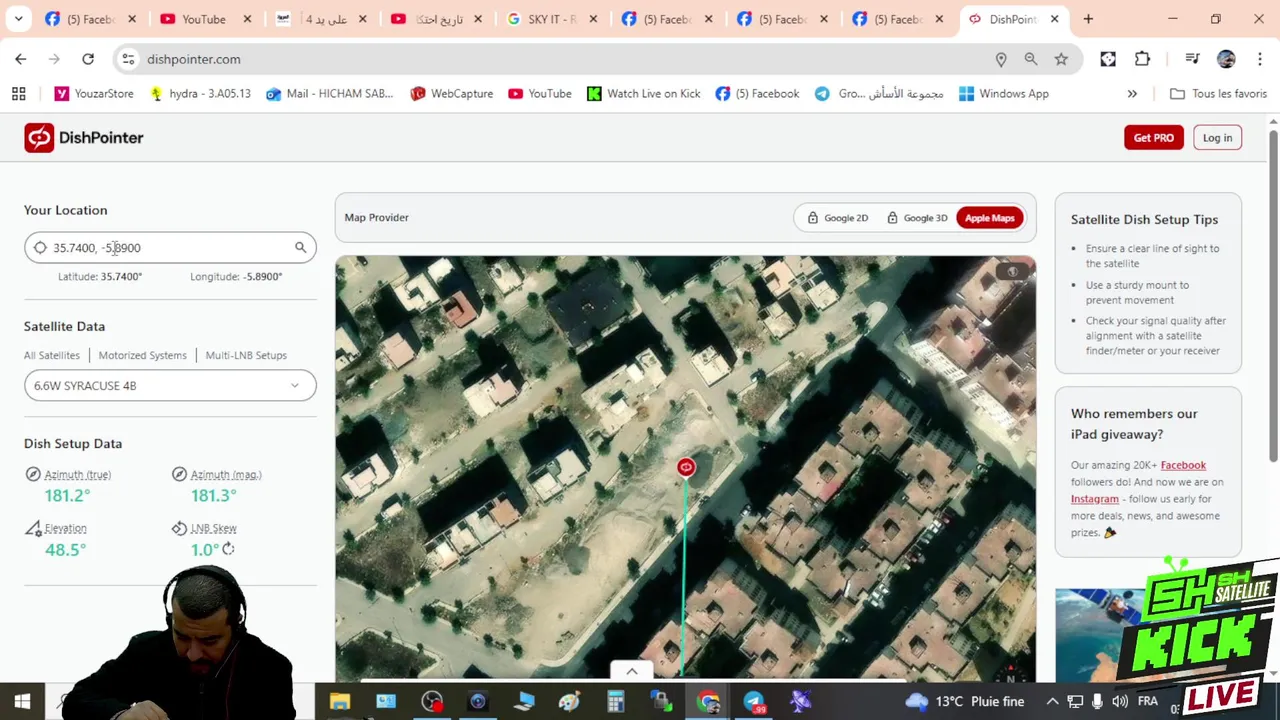Open the media control icon in toolbar

pyautogui.click(x=1192, y=59)
